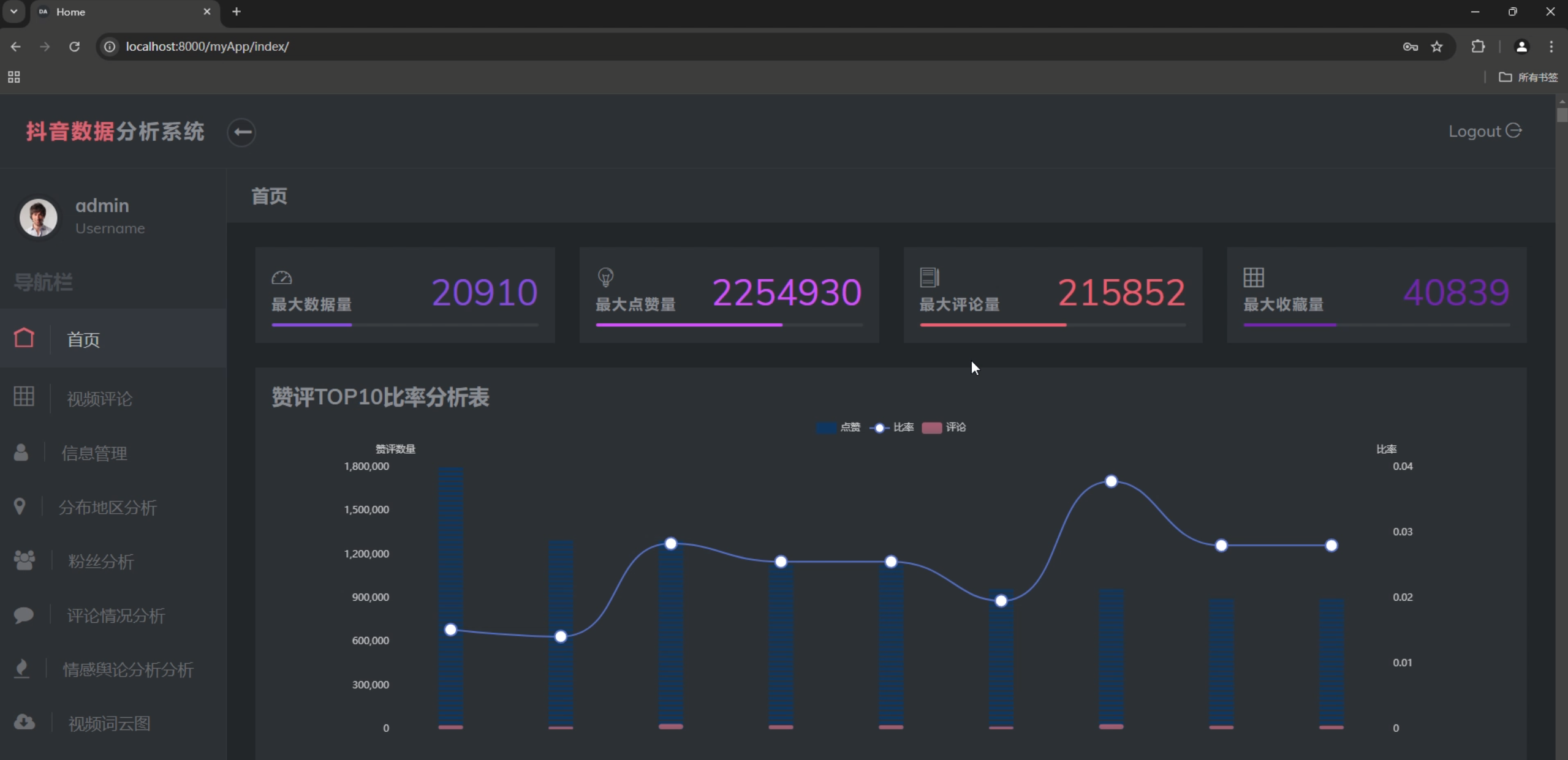1568x760 pixels.
Task: Click the 20910 data count value
Action: point(485,292)
